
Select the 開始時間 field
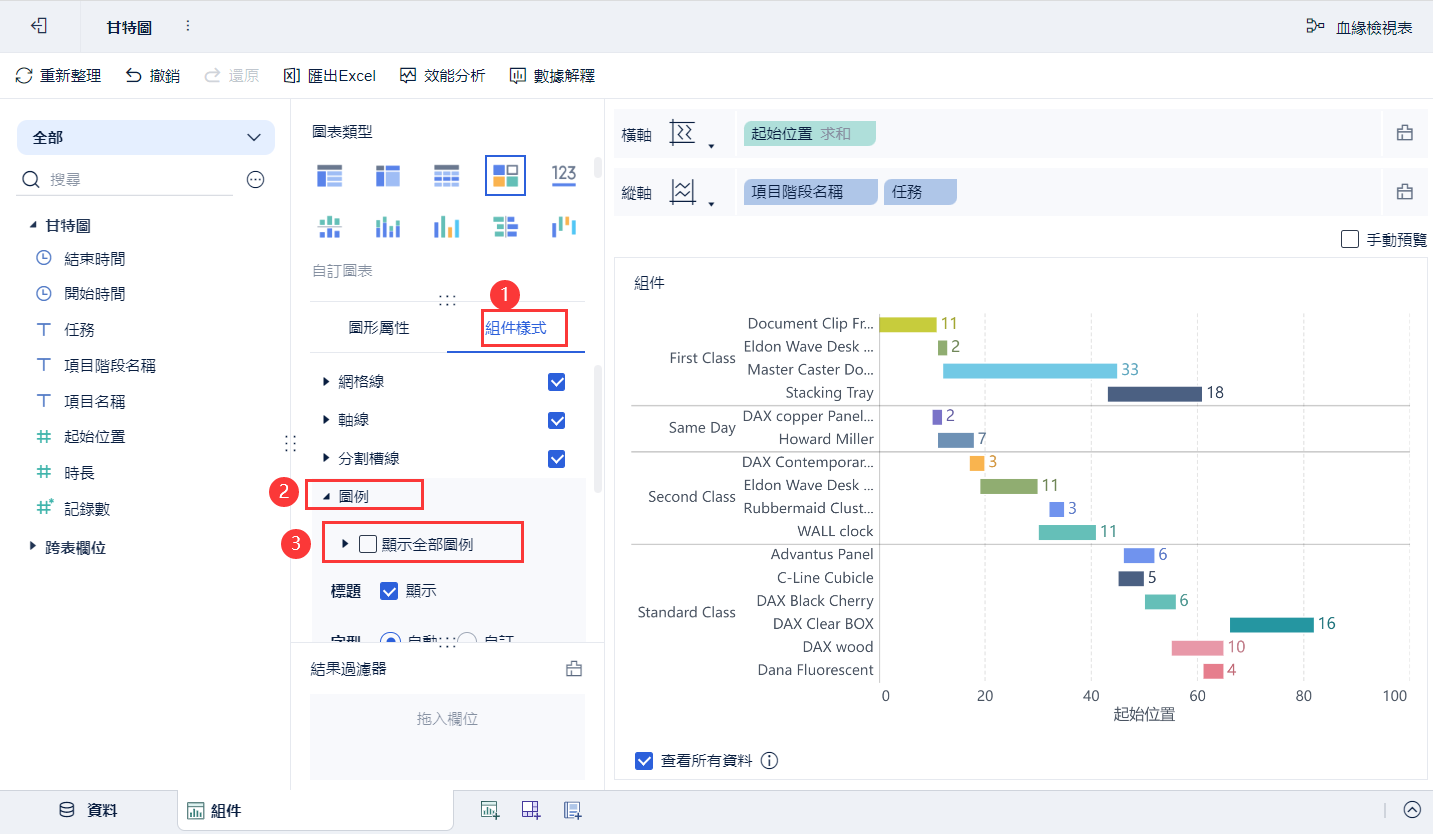pyautogui.click(x=95, y=294)
